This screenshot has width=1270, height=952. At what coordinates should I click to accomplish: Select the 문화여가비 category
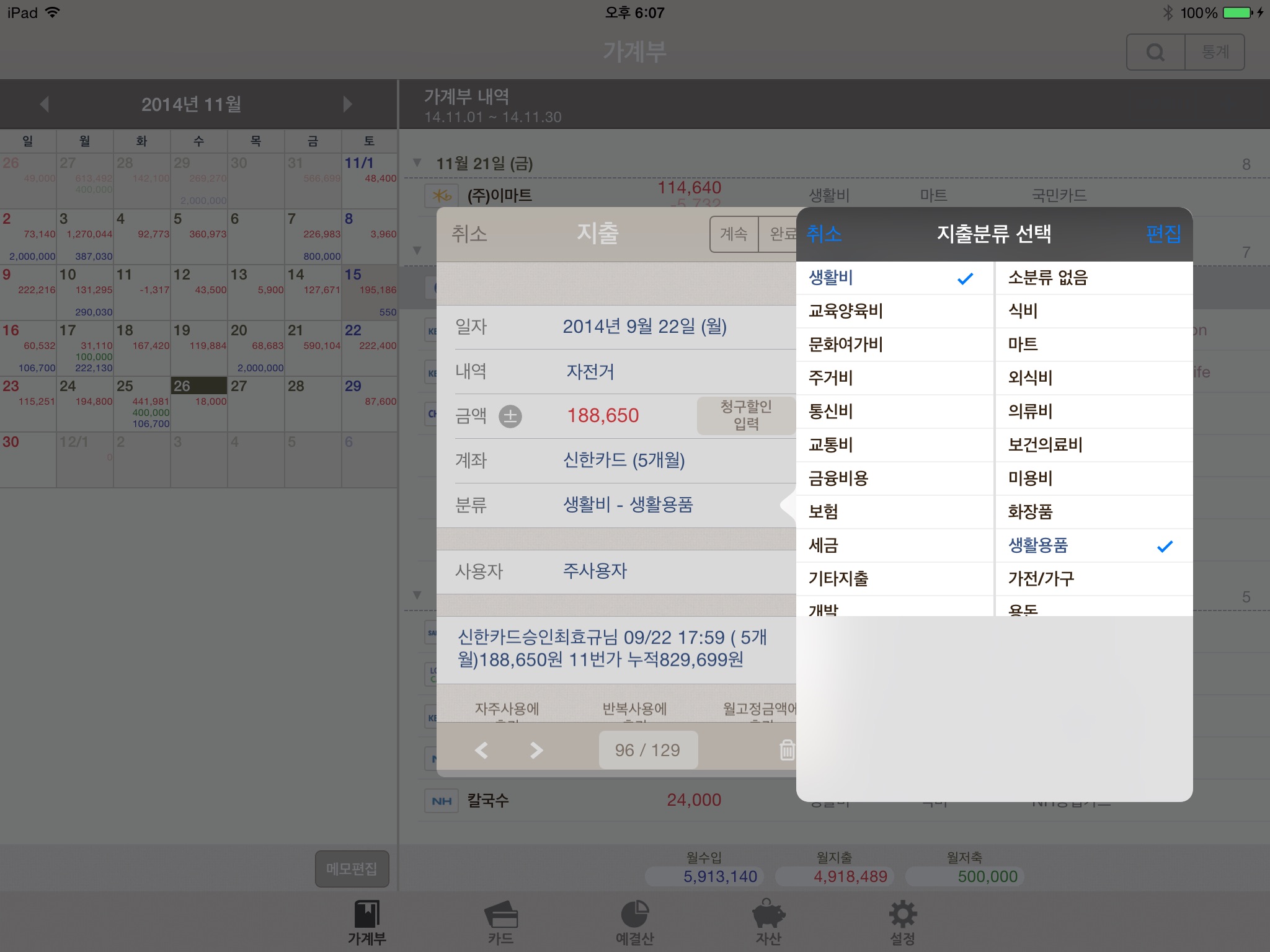click(x=895, y=345)
